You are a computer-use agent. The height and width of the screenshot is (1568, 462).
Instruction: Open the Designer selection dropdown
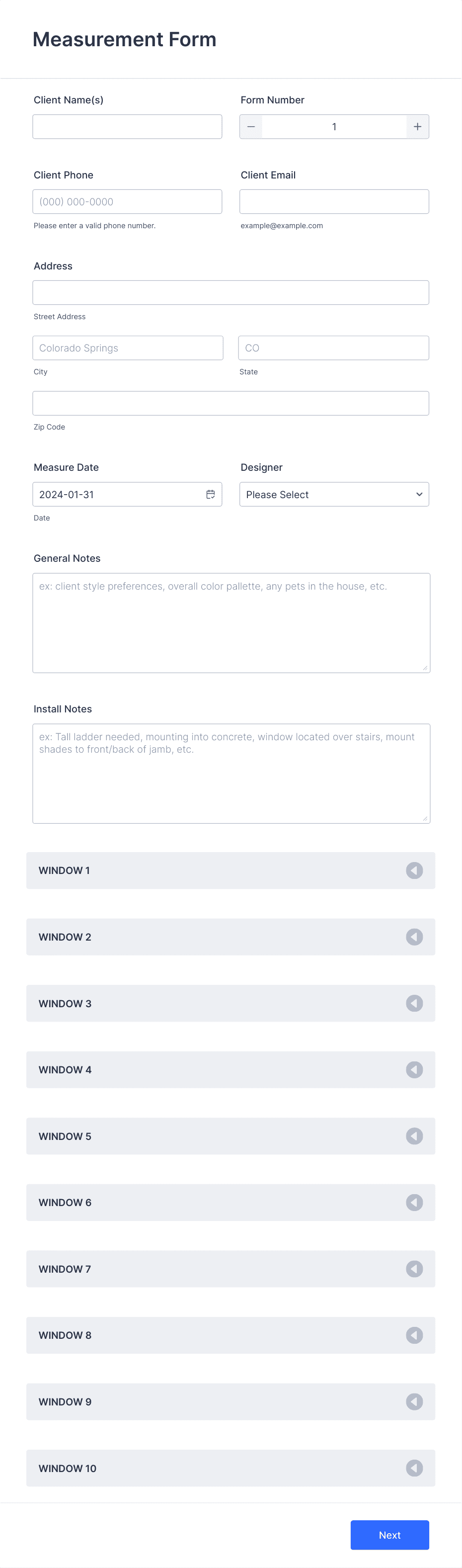[x=334, y=494]
